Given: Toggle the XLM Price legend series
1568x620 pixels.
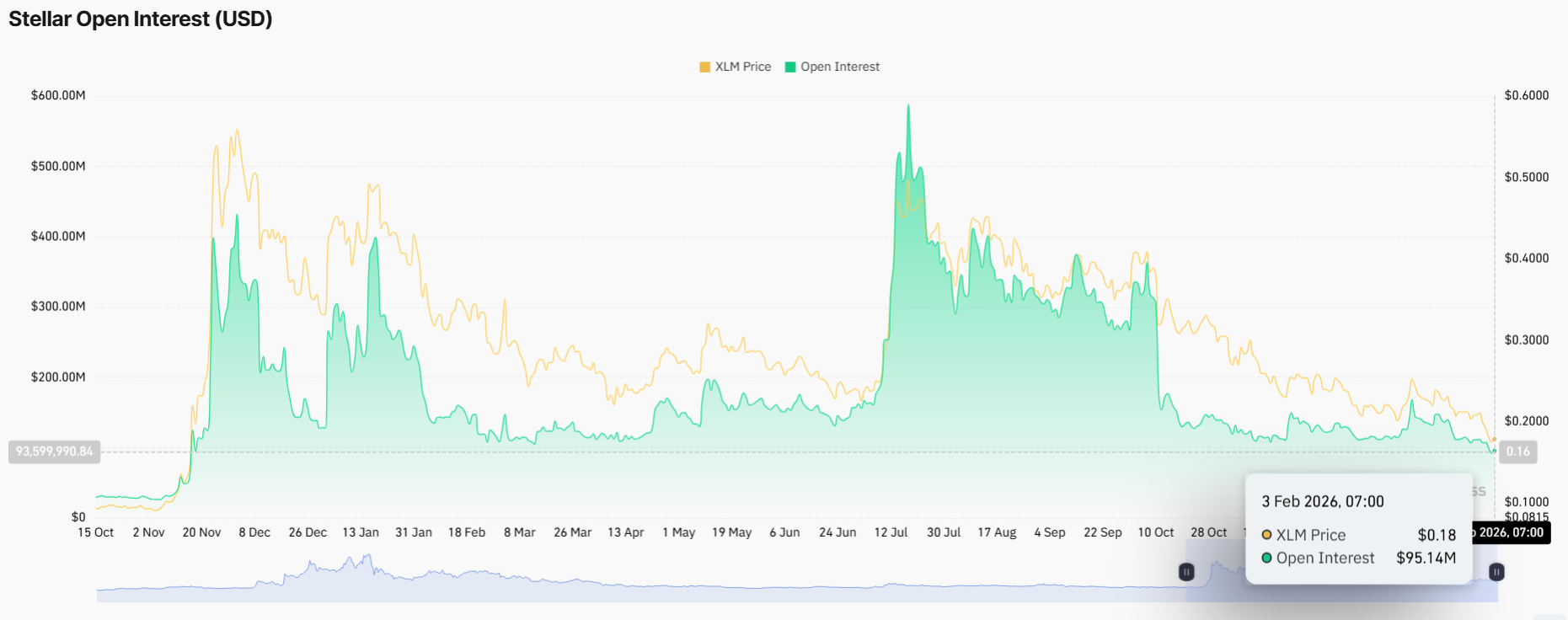Looking at the screenshot, I should pos(735,67).
